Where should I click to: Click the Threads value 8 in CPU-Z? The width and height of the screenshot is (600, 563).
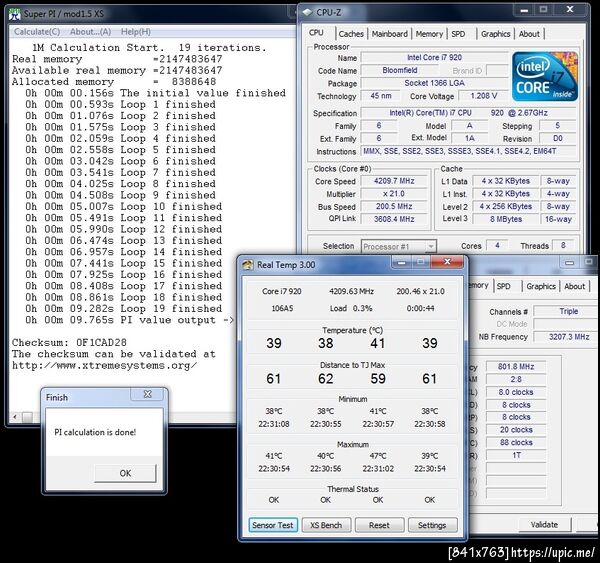point(563,245)
